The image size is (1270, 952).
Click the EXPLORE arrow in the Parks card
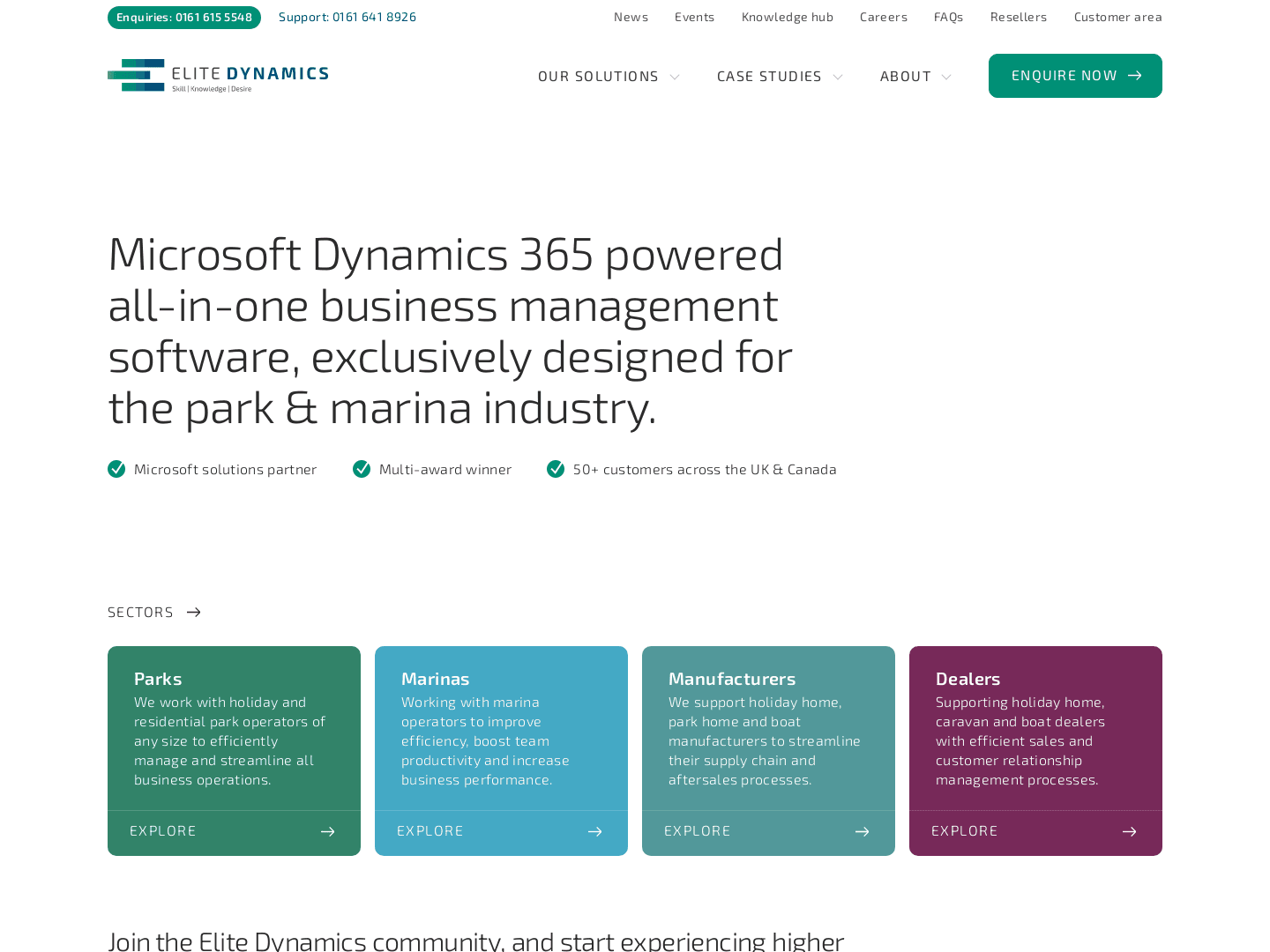pyautogui.click(x=326, y=830)
